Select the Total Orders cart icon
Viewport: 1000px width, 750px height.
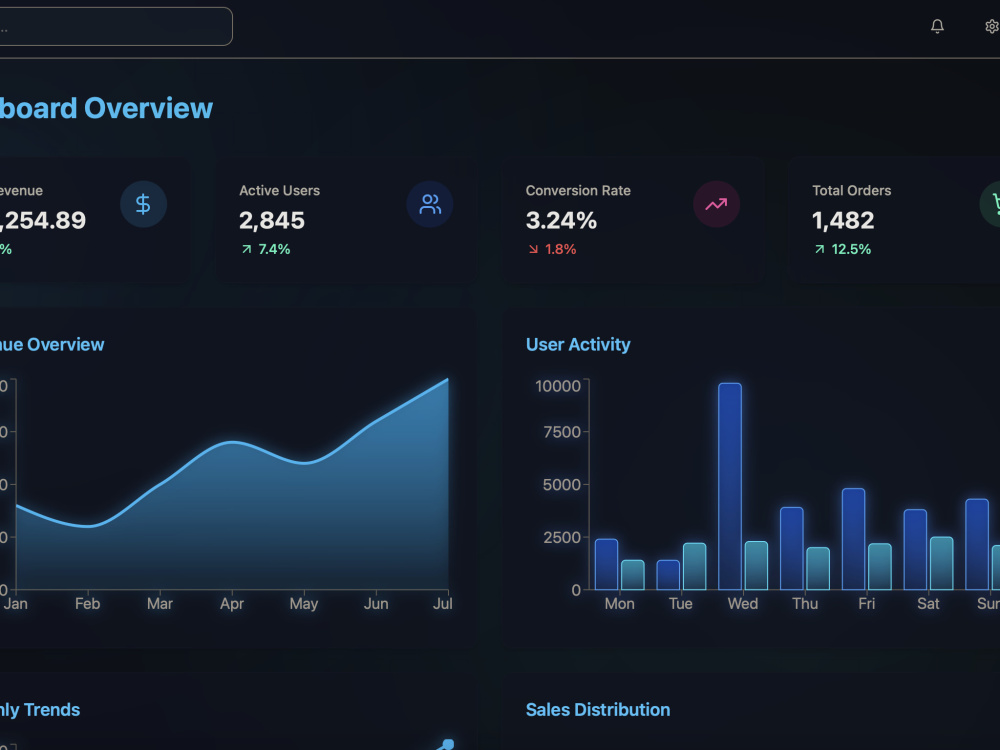tap(990, 204)
